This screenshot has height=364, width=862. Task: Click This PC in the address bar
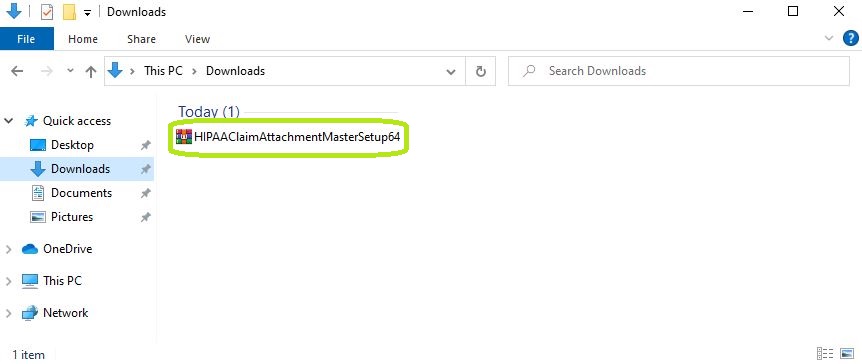163,71
